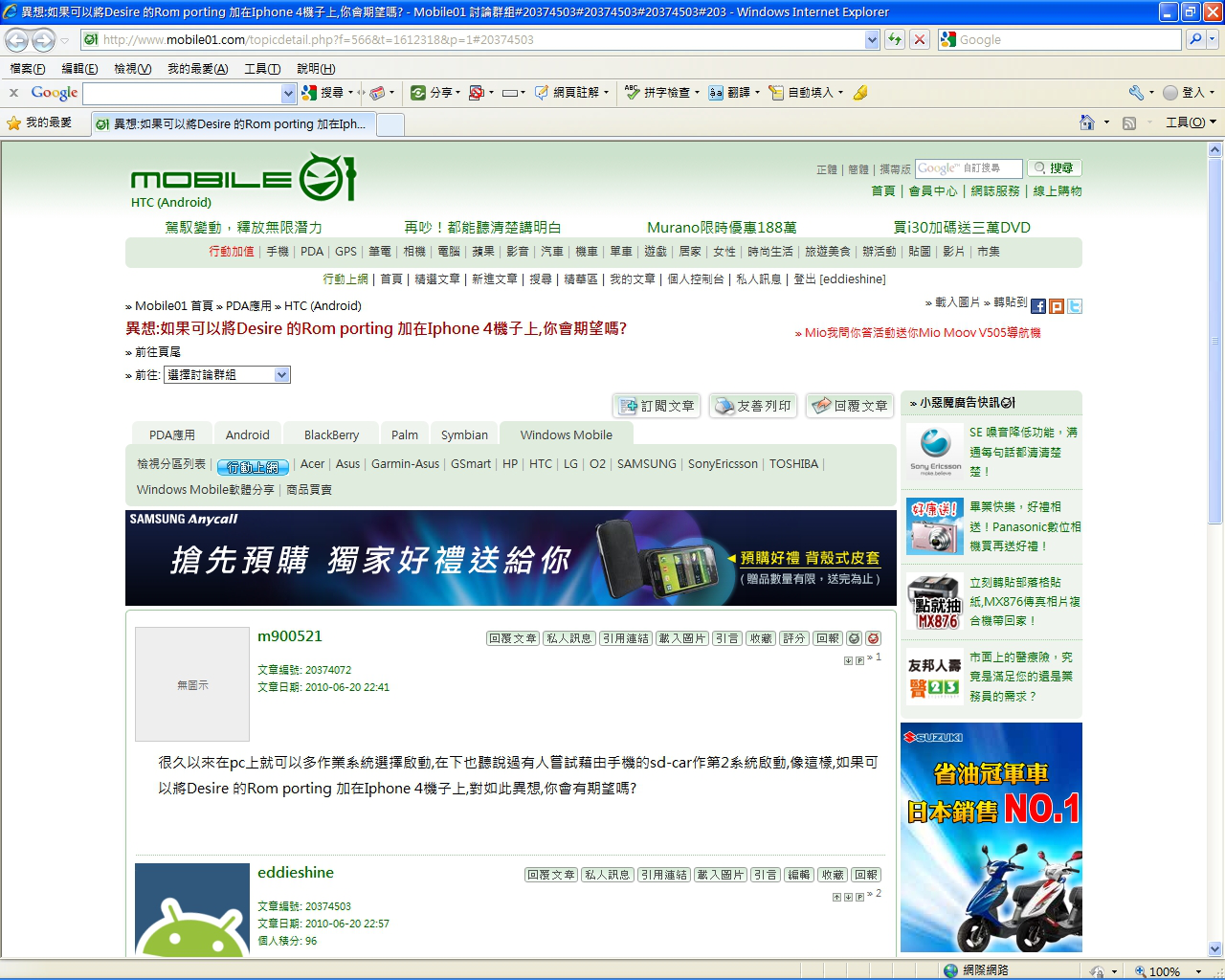Image resolution: width=1225 pixels, height=980 pixels.
Task: Click the vertical scrollbar down arrow
Action: pyautogui.click(x=1215, y=949)
